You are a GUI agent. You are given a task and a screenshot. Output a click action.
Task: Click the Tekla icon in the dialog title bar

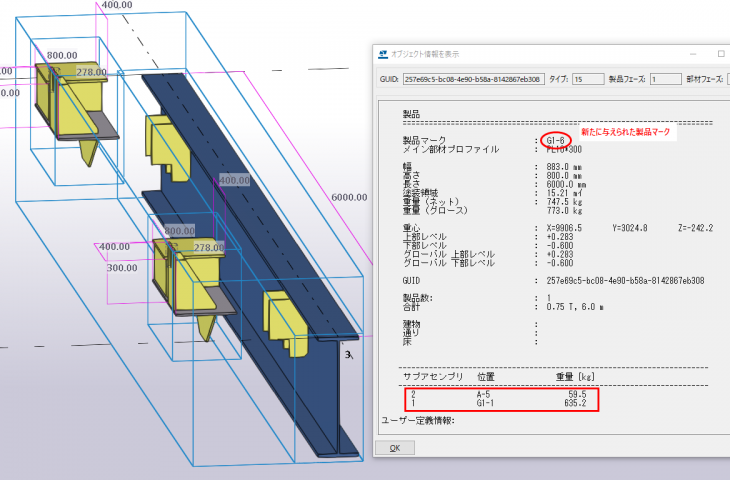pyautogui.click(x=383, y=54)
